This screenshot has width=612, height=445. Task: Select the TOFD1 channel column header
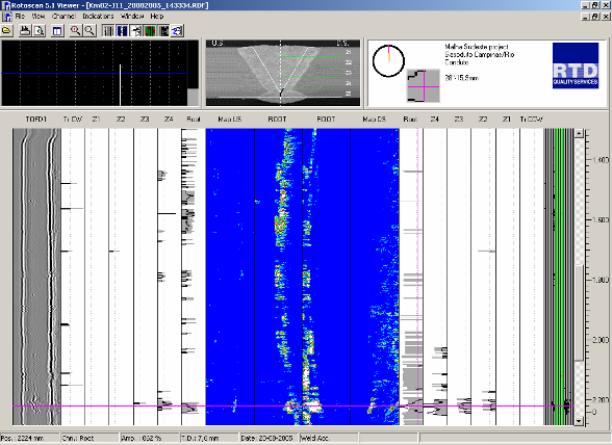coord(36,120)
